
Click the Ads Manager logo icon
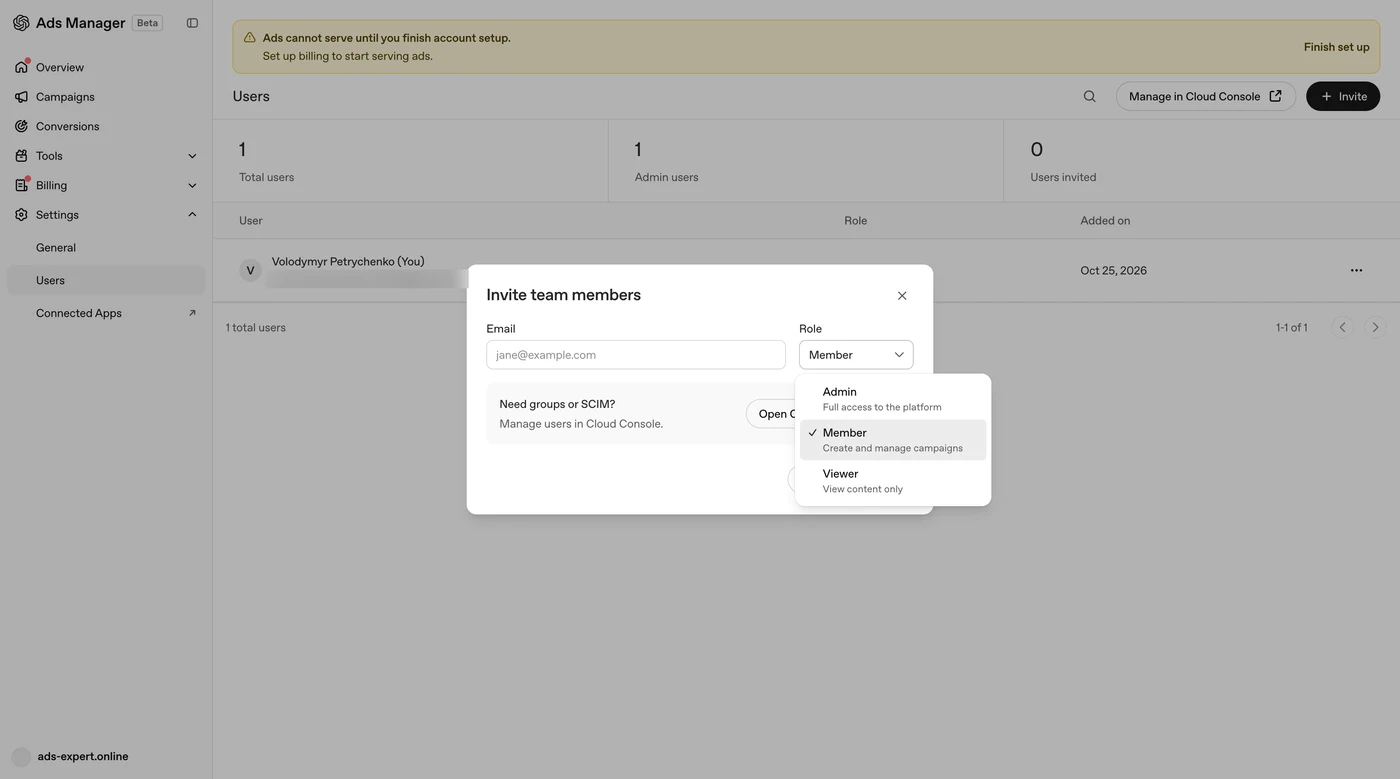point(21,23)
